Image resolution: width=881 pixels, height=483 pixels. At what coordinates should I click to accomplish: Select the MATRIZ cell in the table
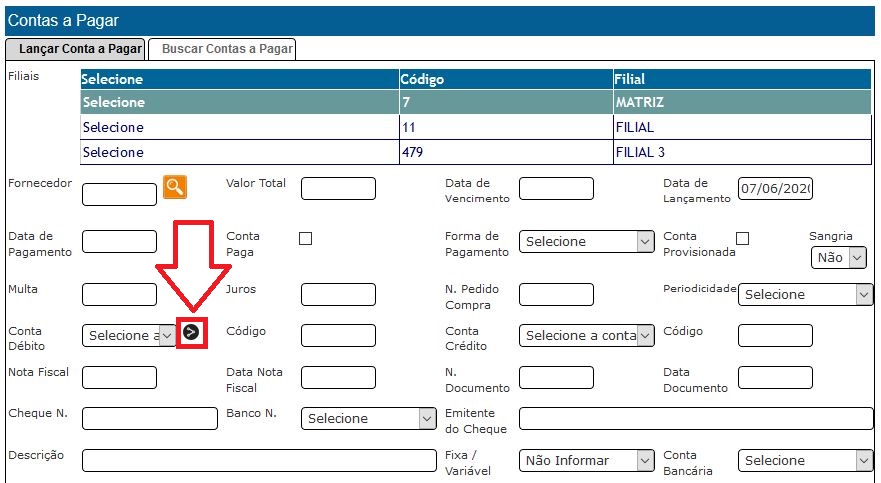pyautogui.click(x=742, y=102)
